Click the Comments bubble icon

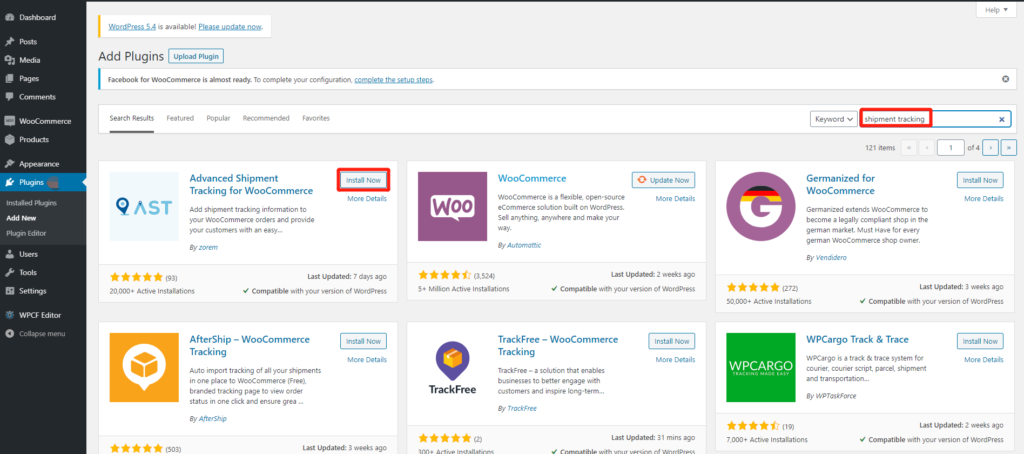(x=10, y=97)
